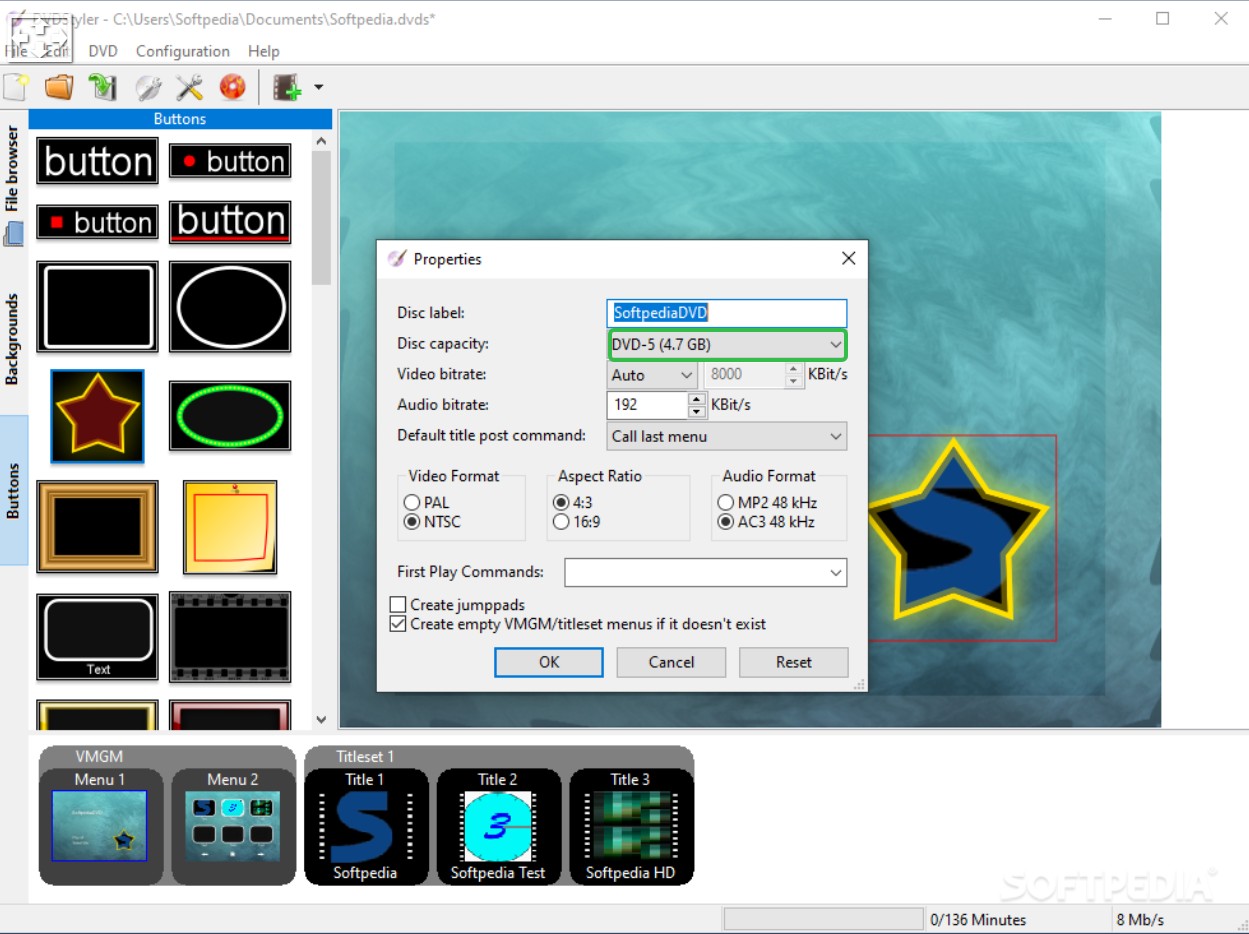Open the Video bitrate Auto dropdown
The image size is (1249, 934).
click(652, 375)
